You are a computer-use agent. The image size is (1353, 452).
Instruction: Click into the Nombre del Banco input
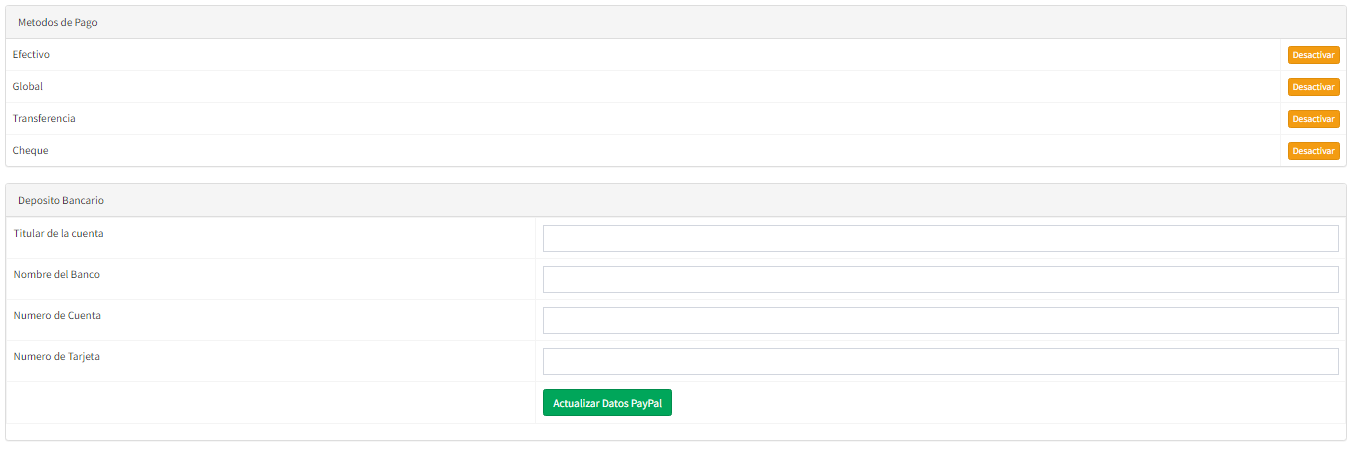pyautogui.click(x=940, y=280)
